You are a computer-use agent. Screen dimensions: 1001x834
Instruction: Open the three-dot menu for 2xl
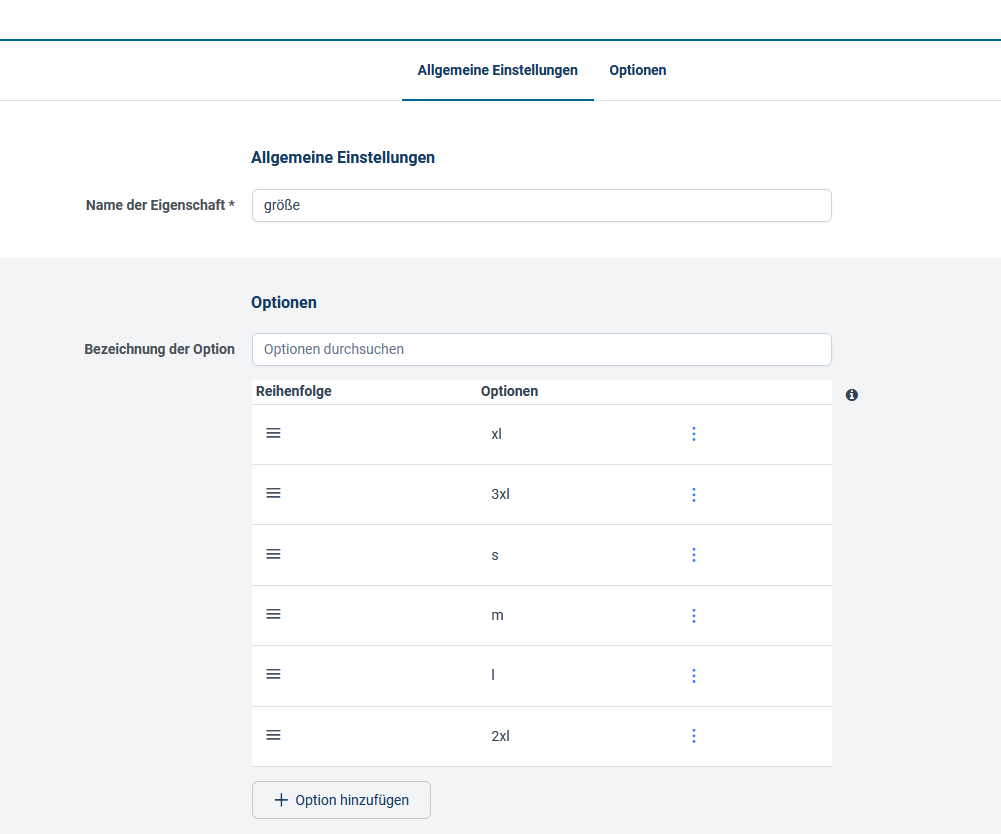(x=694, y=736)
